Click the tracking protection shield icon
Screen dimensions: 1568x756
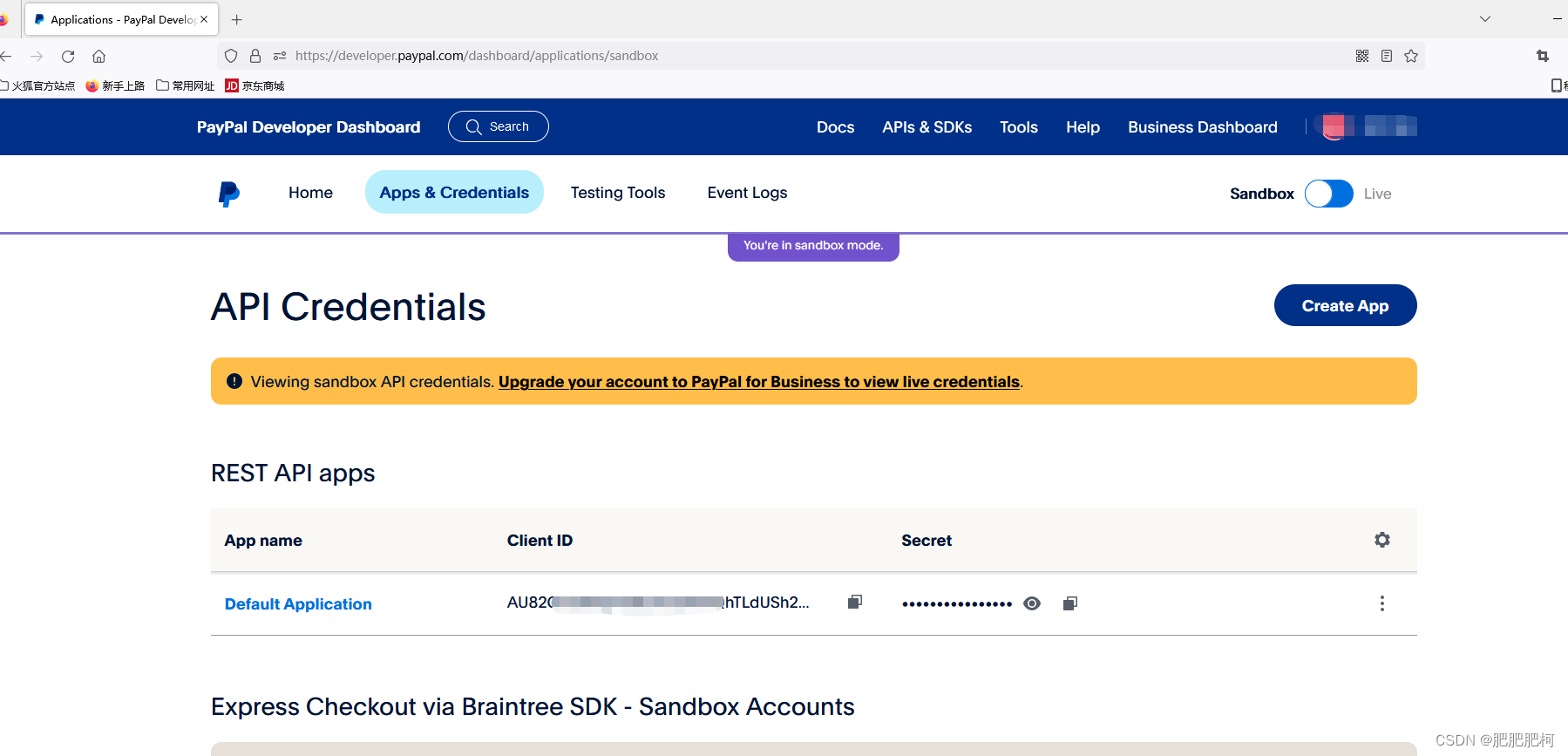click(231, 56)
